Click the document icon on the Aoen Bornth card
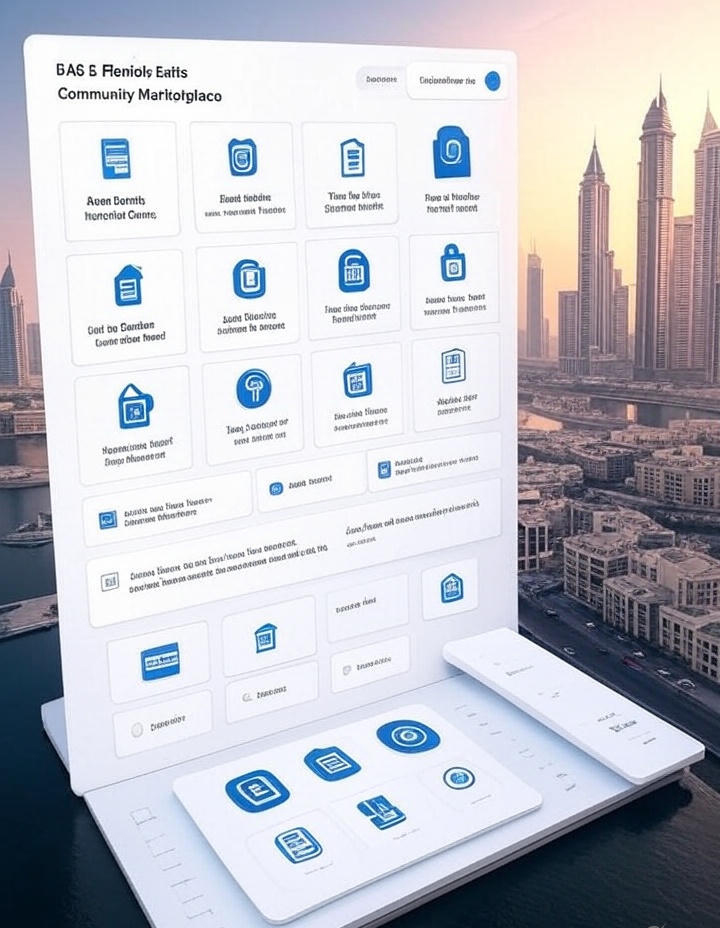The height and width of the screenshot is (928, 720). pyautogui.click(x=116, y=159)
